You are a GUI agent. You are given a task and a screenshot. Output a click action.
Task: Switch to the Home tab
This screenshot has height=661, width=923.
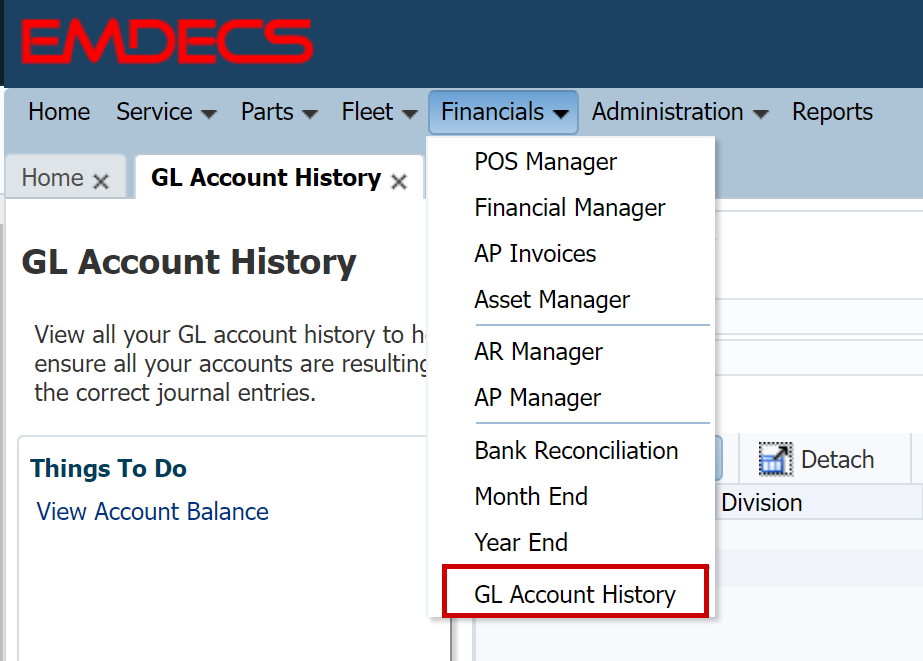(x=52, y=178)
